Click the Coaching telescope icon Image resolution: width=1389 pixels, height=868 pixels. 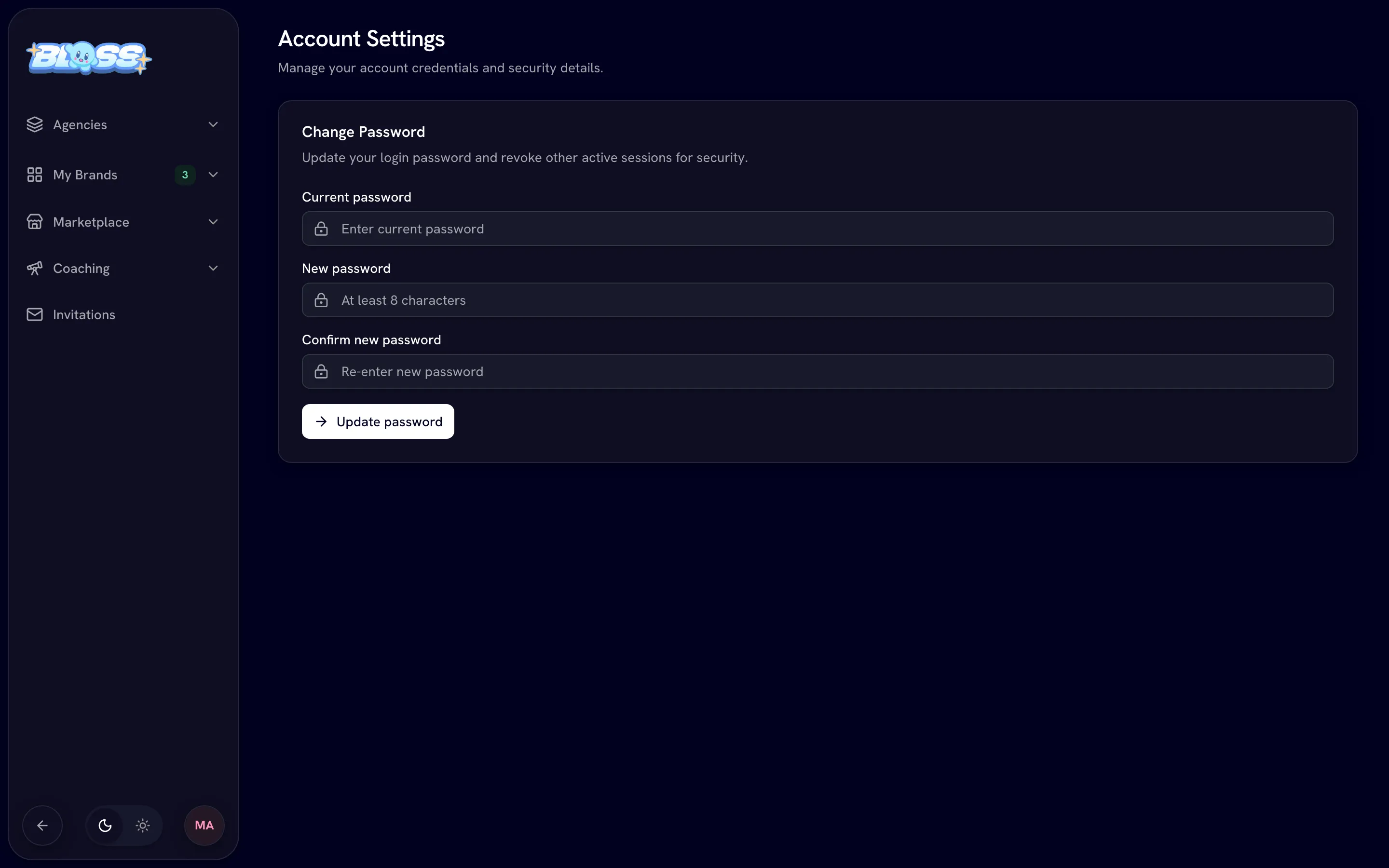click(x=34, y=268)
